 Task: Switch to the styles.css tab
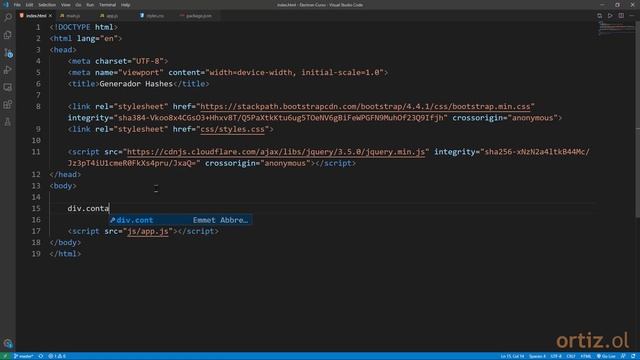click(154, 16)
